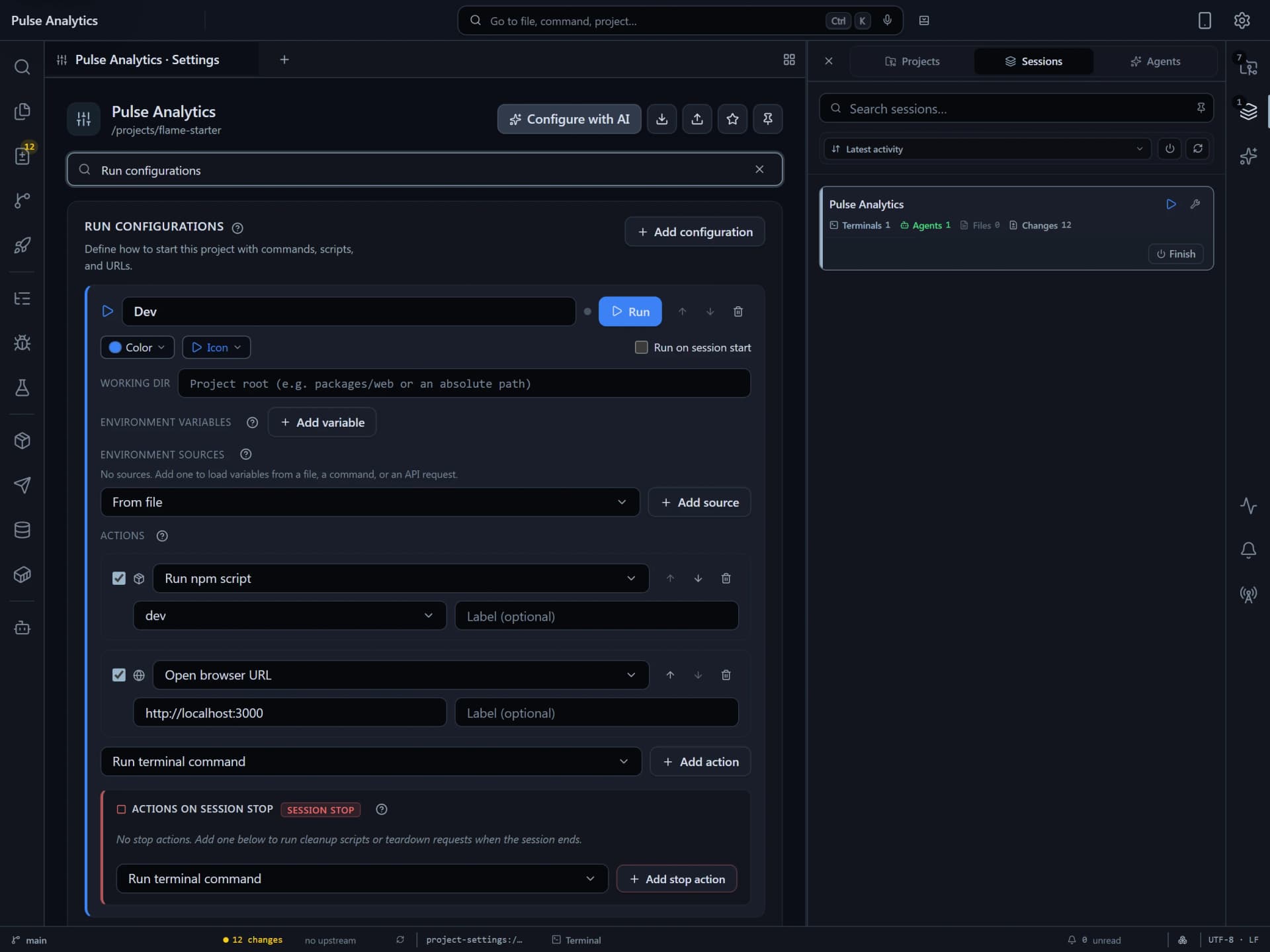Open the Icon dropdown
The height and width of the screenshot is (952, 1270).
216,347
